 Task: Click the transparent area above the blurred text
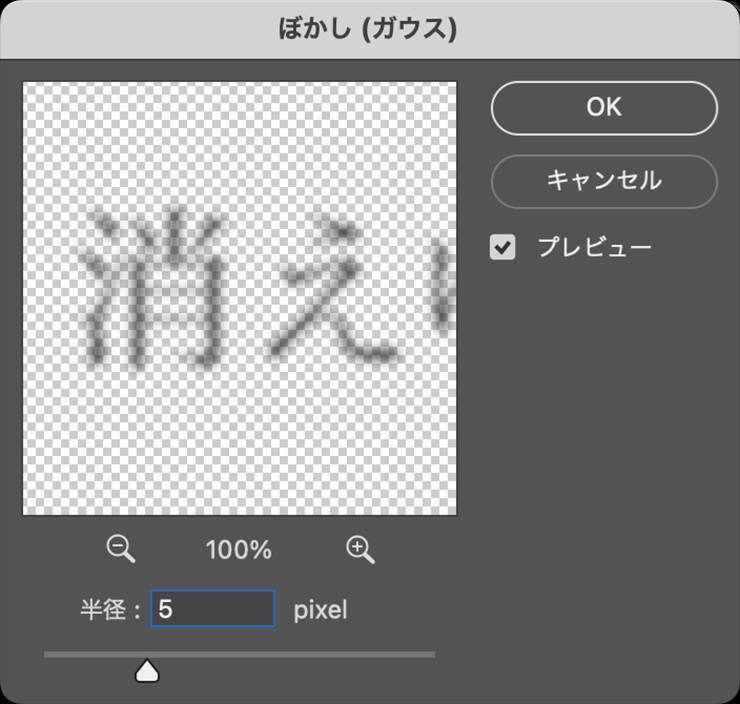click(240, 140)
